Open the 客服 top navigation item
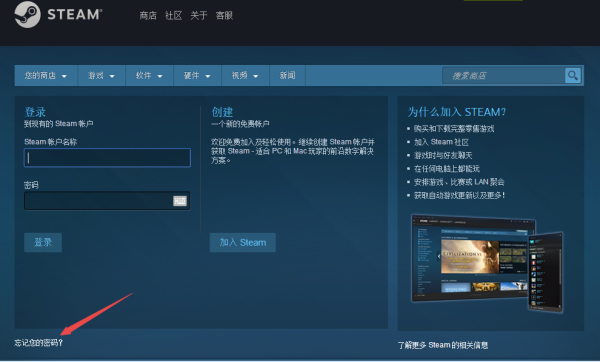 224,15
